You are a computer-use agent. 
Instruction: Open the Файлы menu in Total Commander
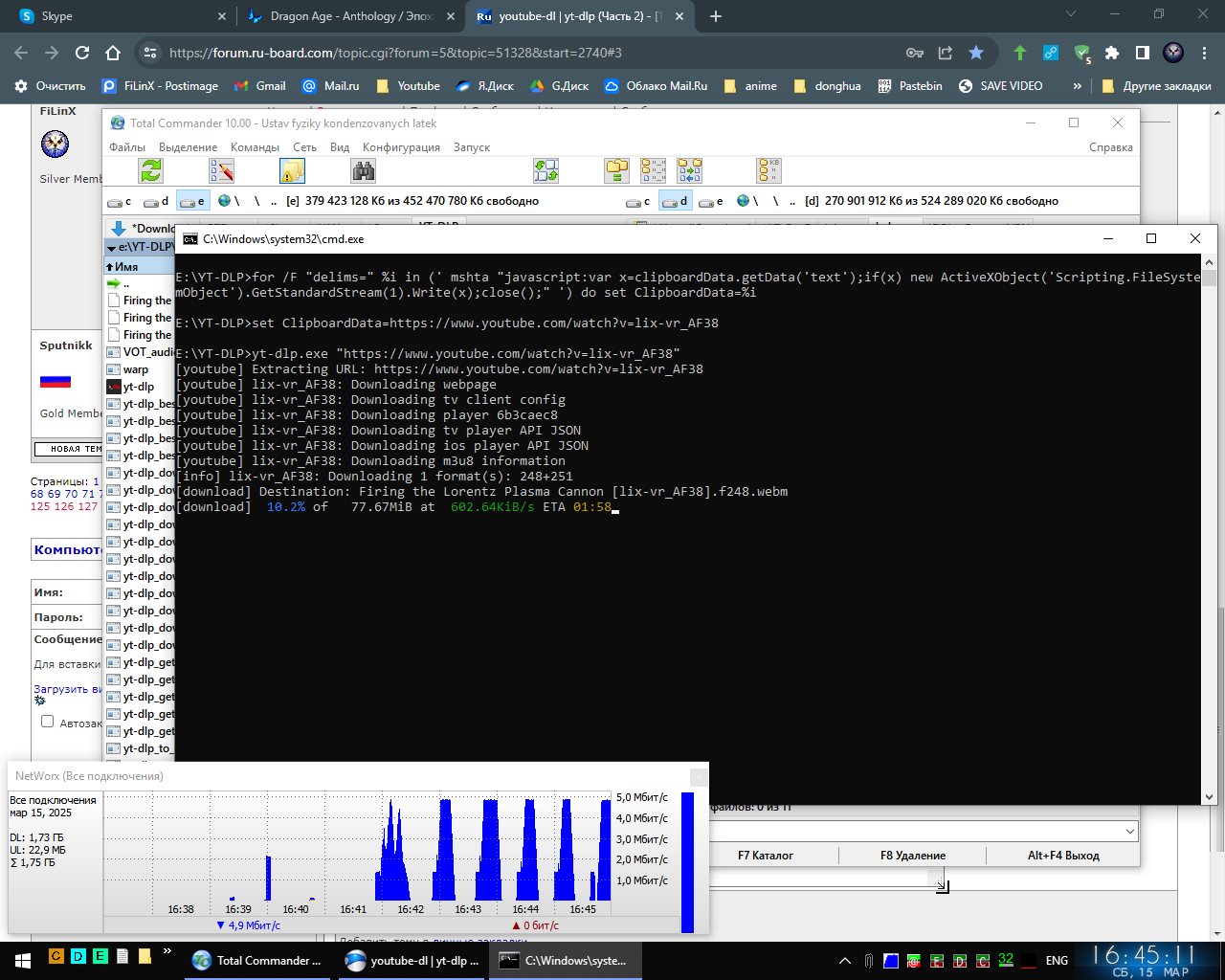[x=127, y=147]
